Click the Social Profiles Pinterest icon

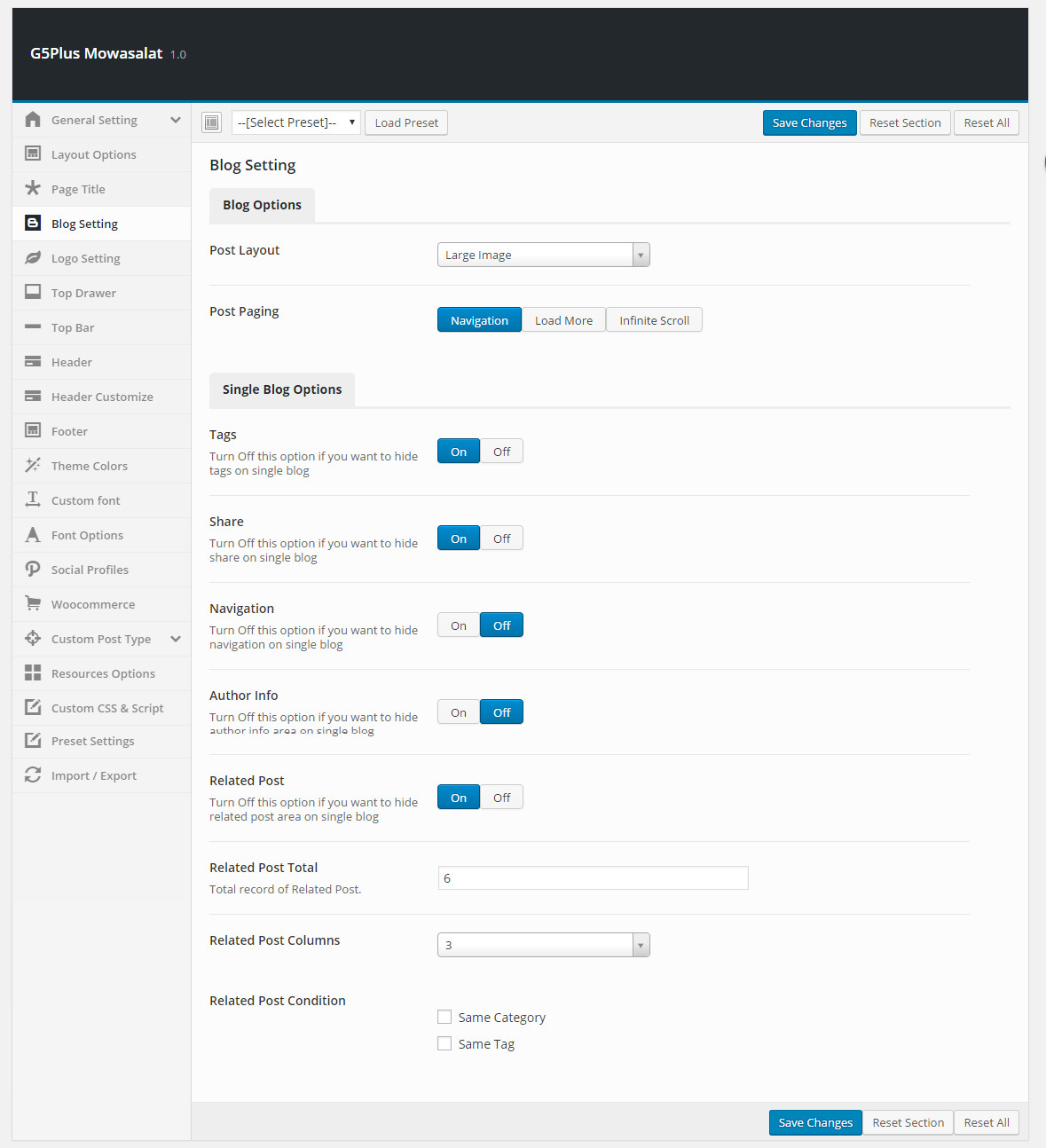point(33,569)
